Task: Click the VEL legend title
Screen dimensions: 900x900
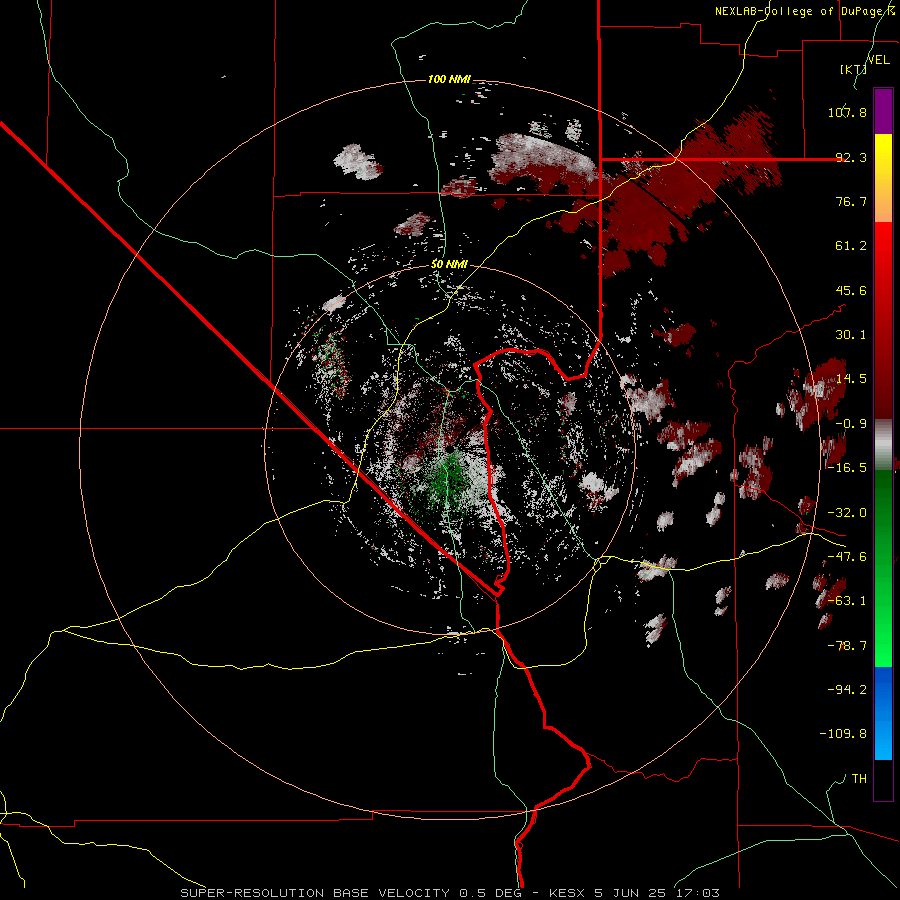Action: click(x=878, y=60)
